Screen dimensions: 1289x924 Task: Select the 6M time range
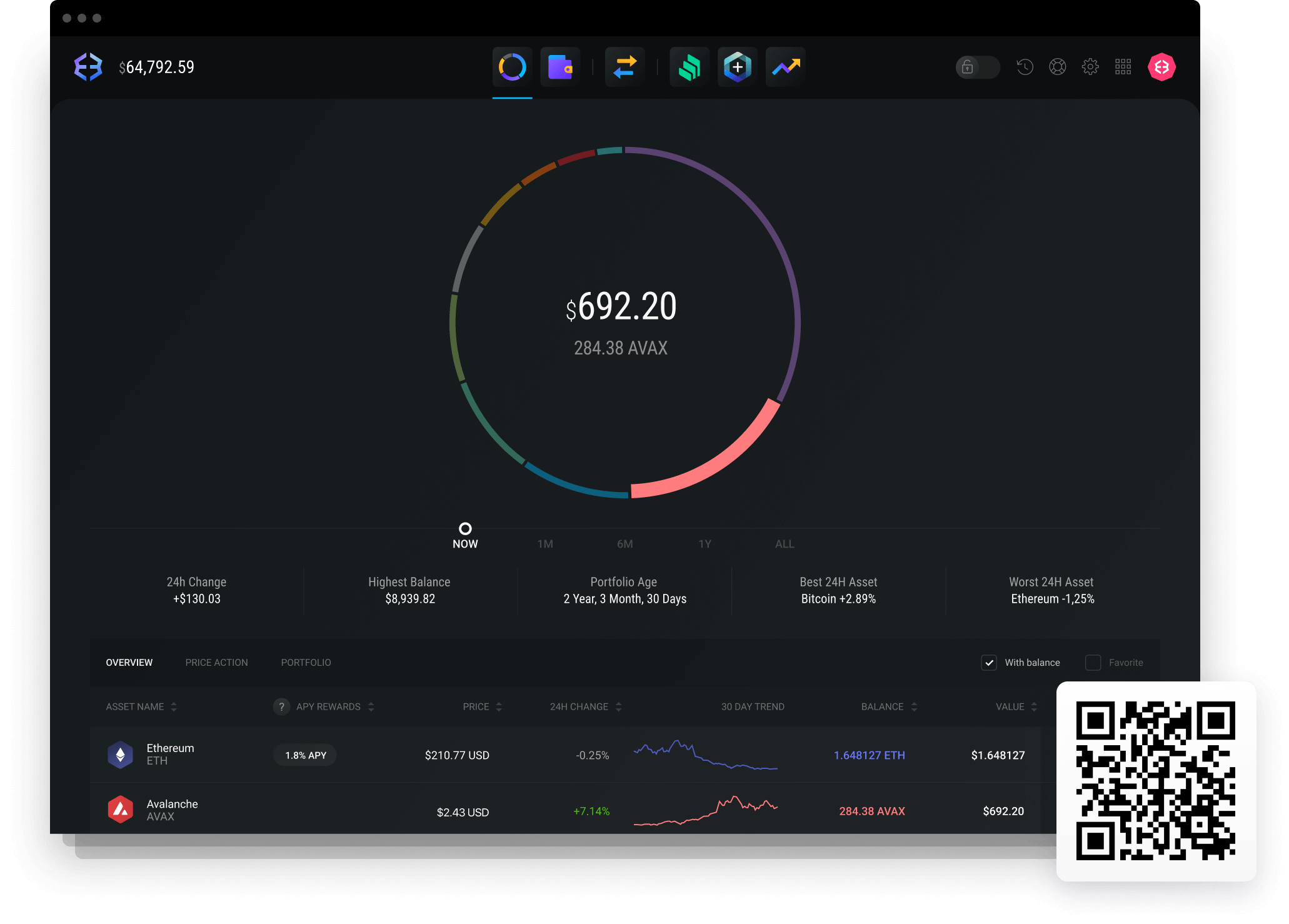[x=625, y=544]
